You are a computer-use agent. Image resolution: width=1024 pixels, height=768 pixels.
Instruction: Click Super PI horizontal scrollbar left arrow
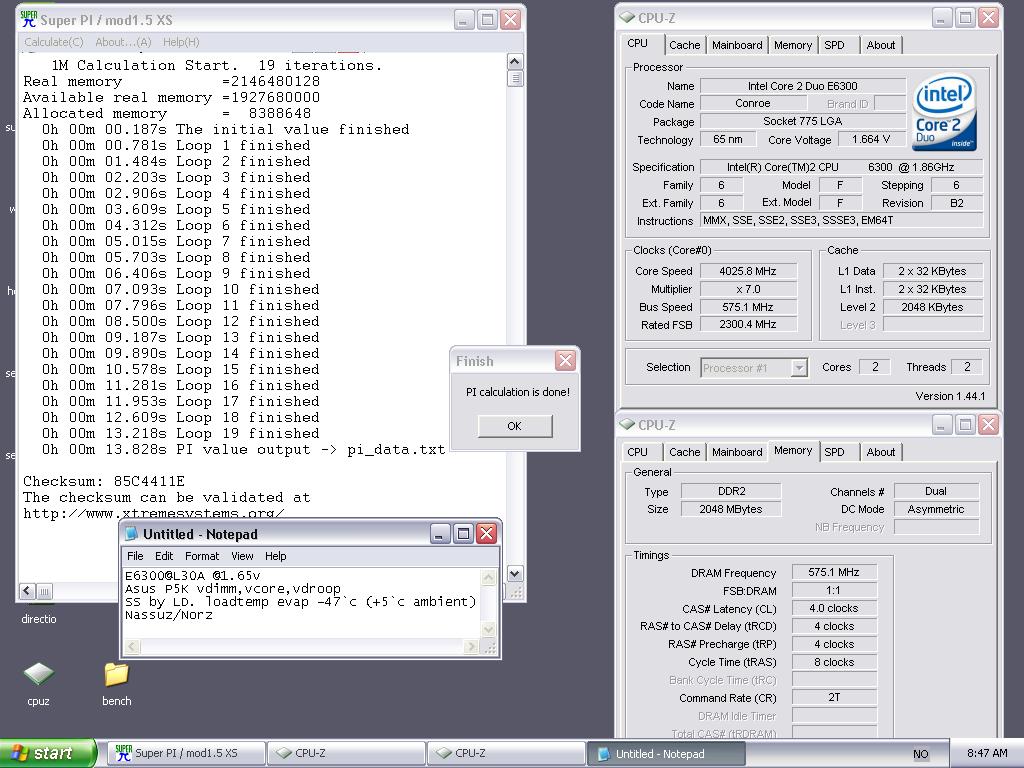(x=27, y=591)
